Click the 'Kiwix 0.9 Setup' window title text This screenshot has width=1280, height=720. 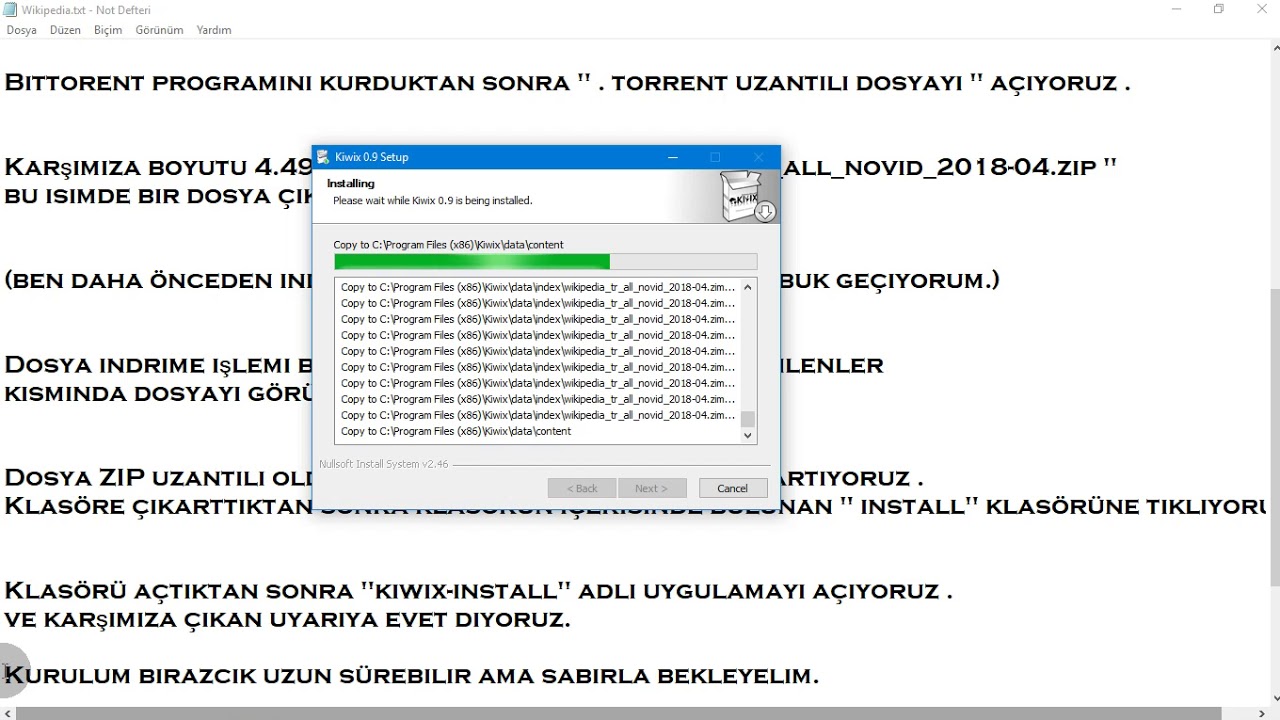click(372, 157)
